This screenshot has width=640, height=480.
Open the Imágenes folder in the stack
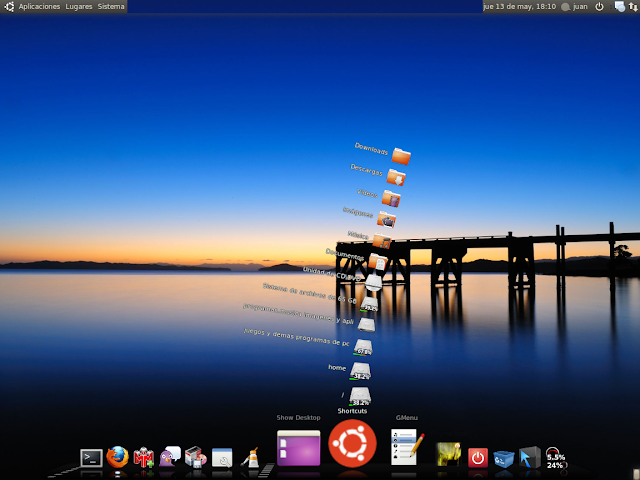pyautogui.click(x=386, y=220)
